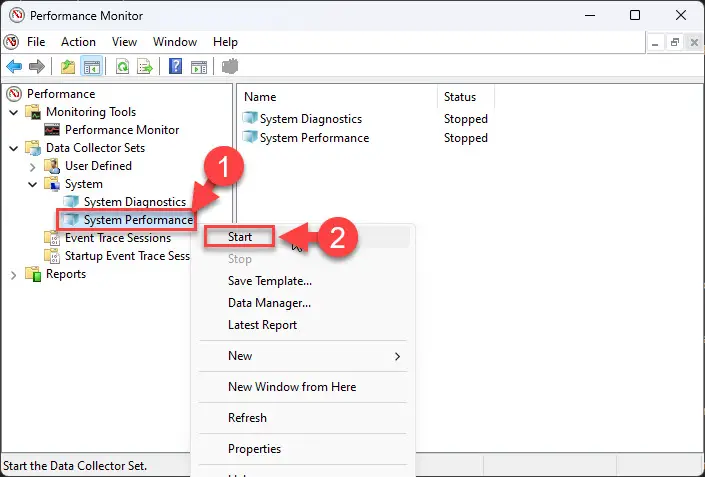Click the Refresh toolbar icon
The image size is (705, 477).
tap(122, 67)
